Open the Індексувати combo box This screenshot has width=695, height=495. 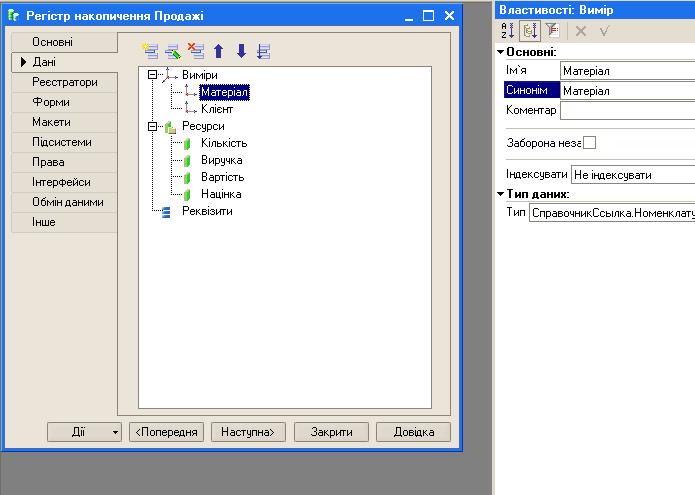[x=633, y=175]
